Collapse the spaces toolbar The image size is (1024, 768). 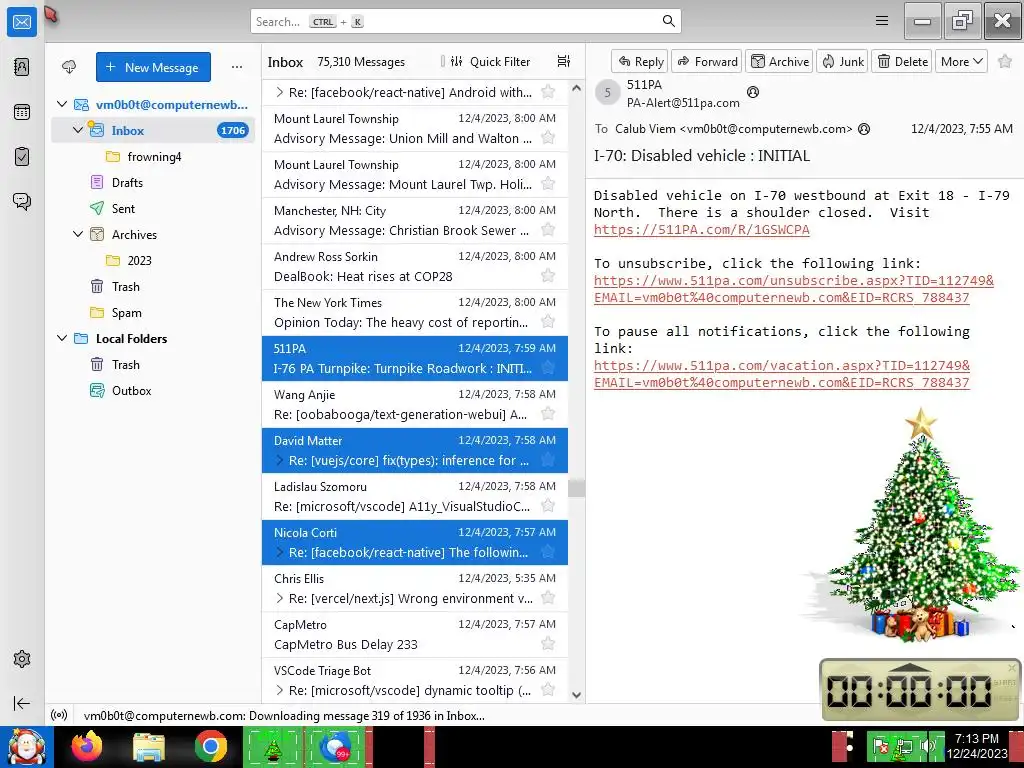tap(22, 703)
